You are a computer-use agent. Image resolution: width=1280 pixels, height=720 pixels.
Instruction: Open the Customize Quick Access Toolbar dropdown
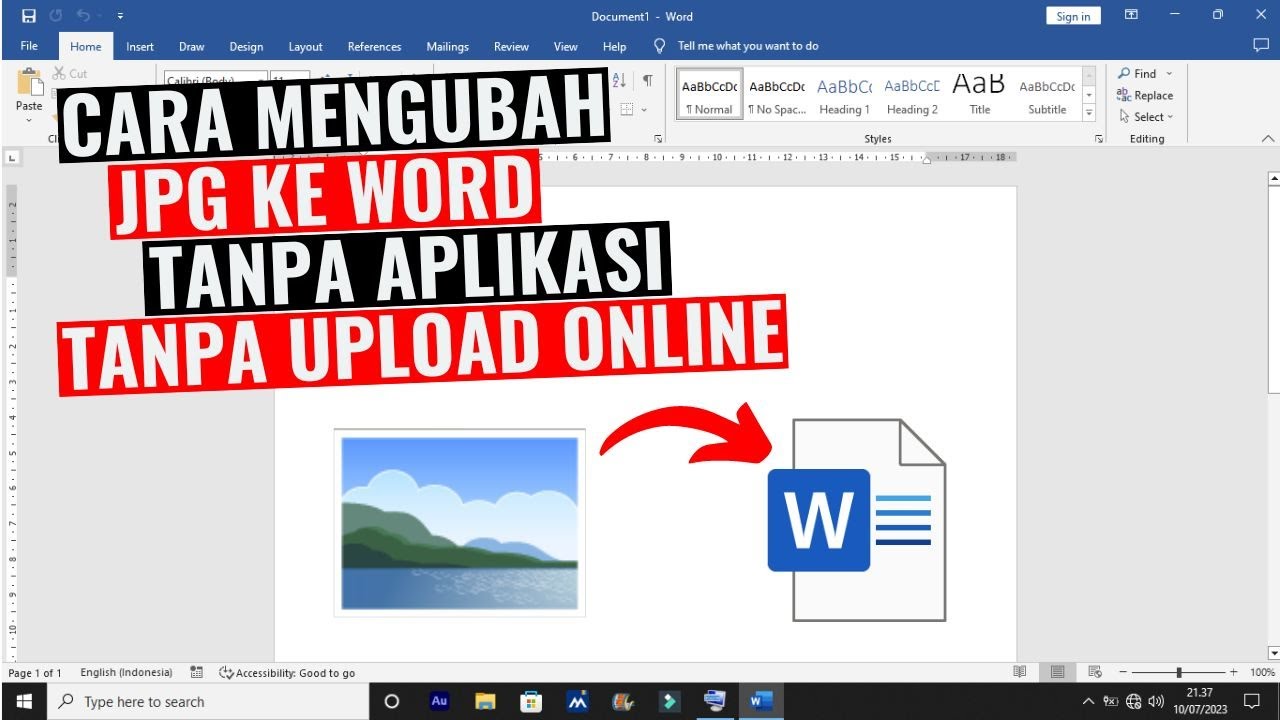pos(120,16)
